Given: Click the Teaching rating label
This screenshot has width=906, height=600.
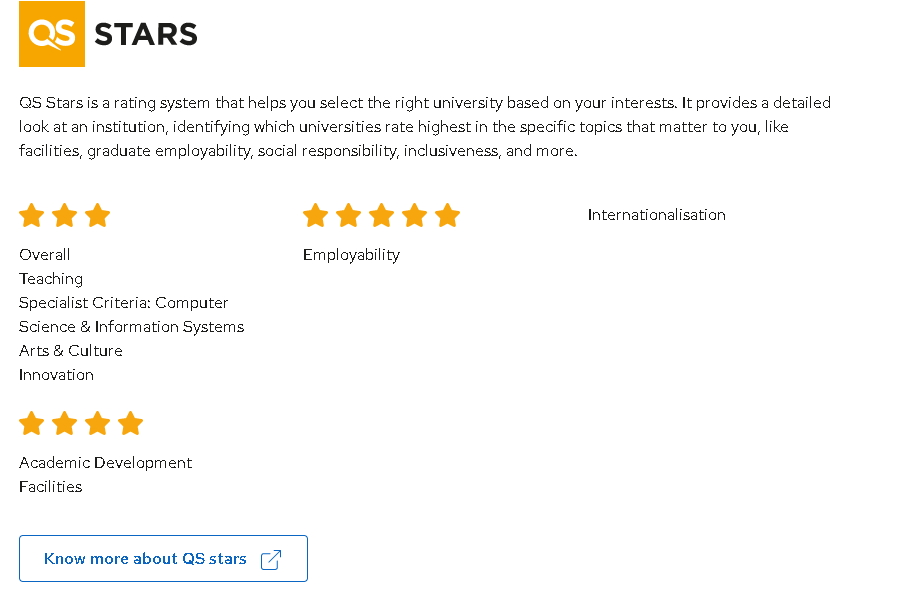Looking at the screenshot, I should [51, 279].
